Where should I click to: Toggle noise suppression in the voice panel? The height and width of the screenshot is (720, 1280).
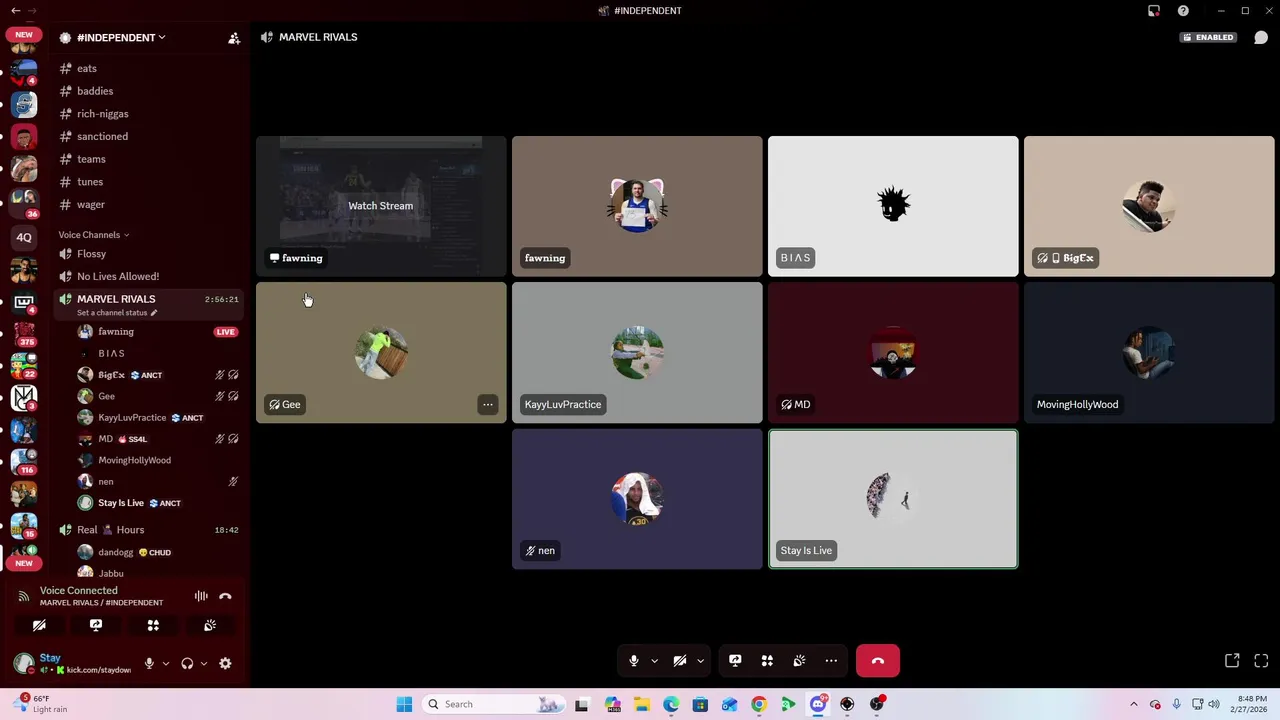[201, 596]
